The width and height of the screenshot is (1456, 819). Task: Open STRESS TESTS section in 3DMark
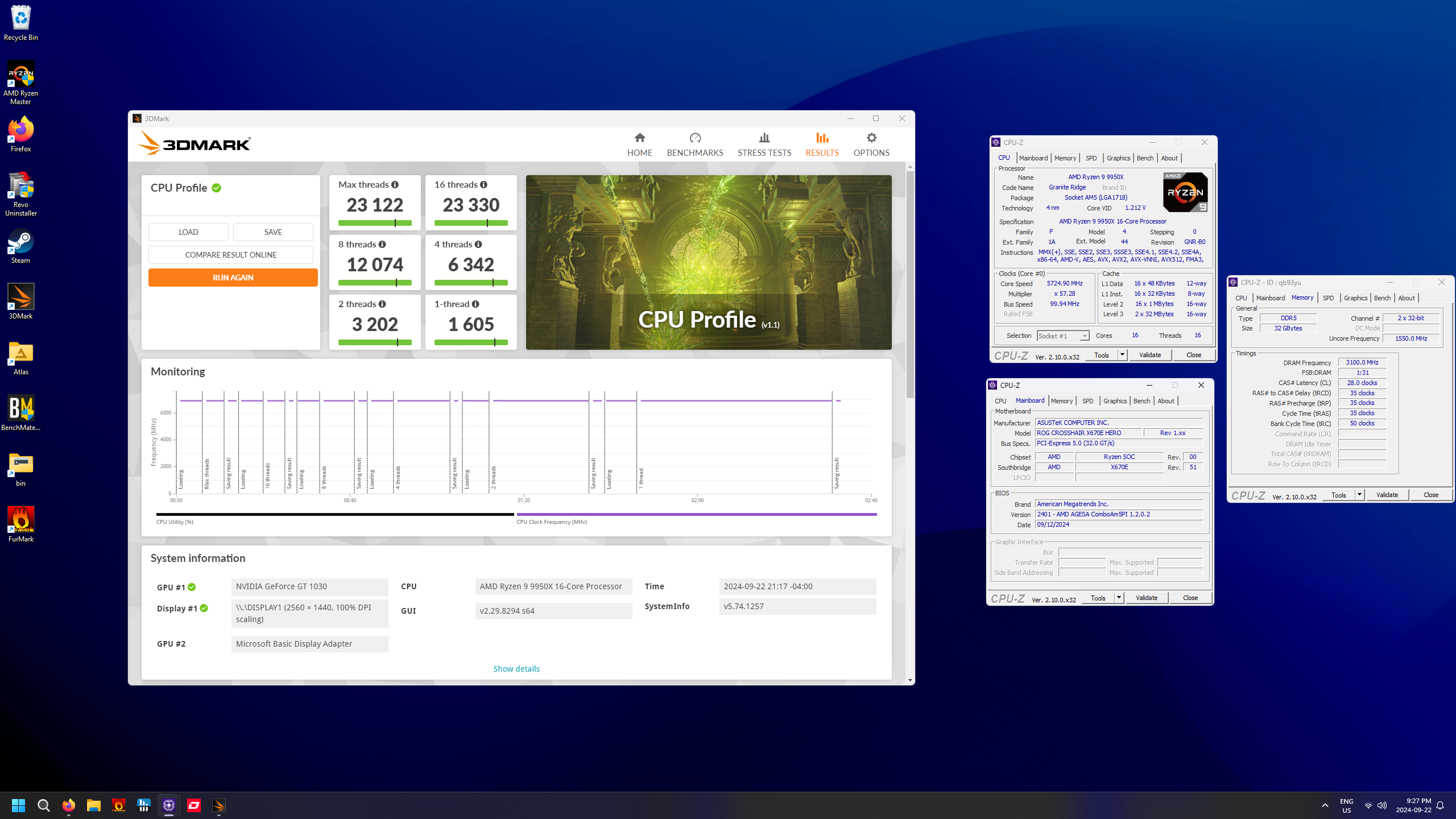764,144
